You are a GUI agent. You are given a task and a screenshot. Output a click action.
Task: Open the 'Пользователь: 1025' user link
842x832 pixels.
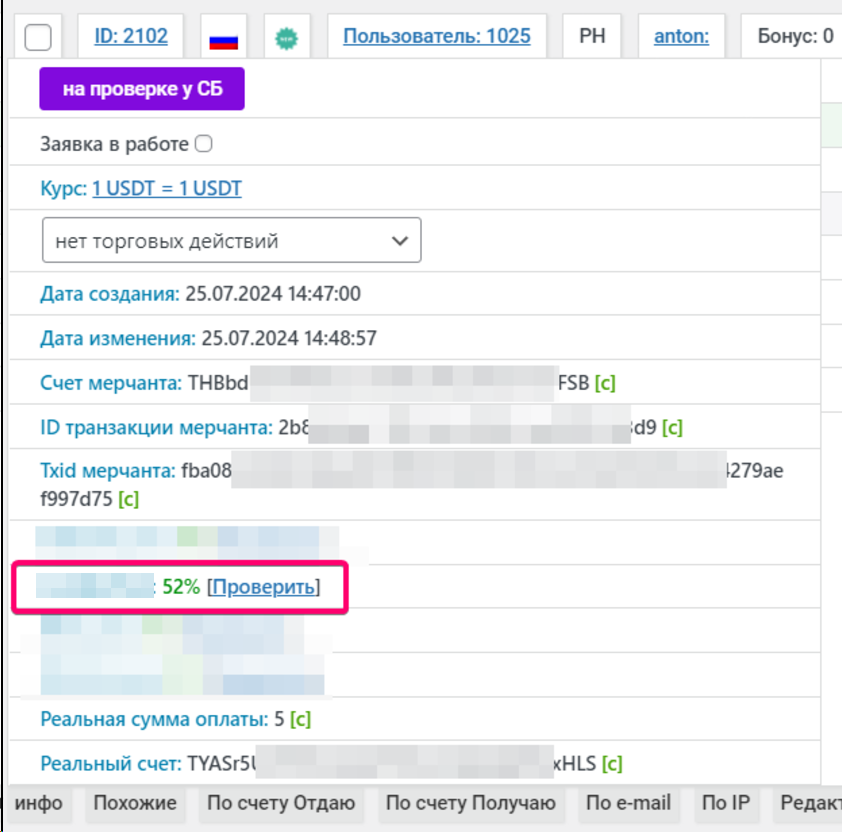point(436,37)
